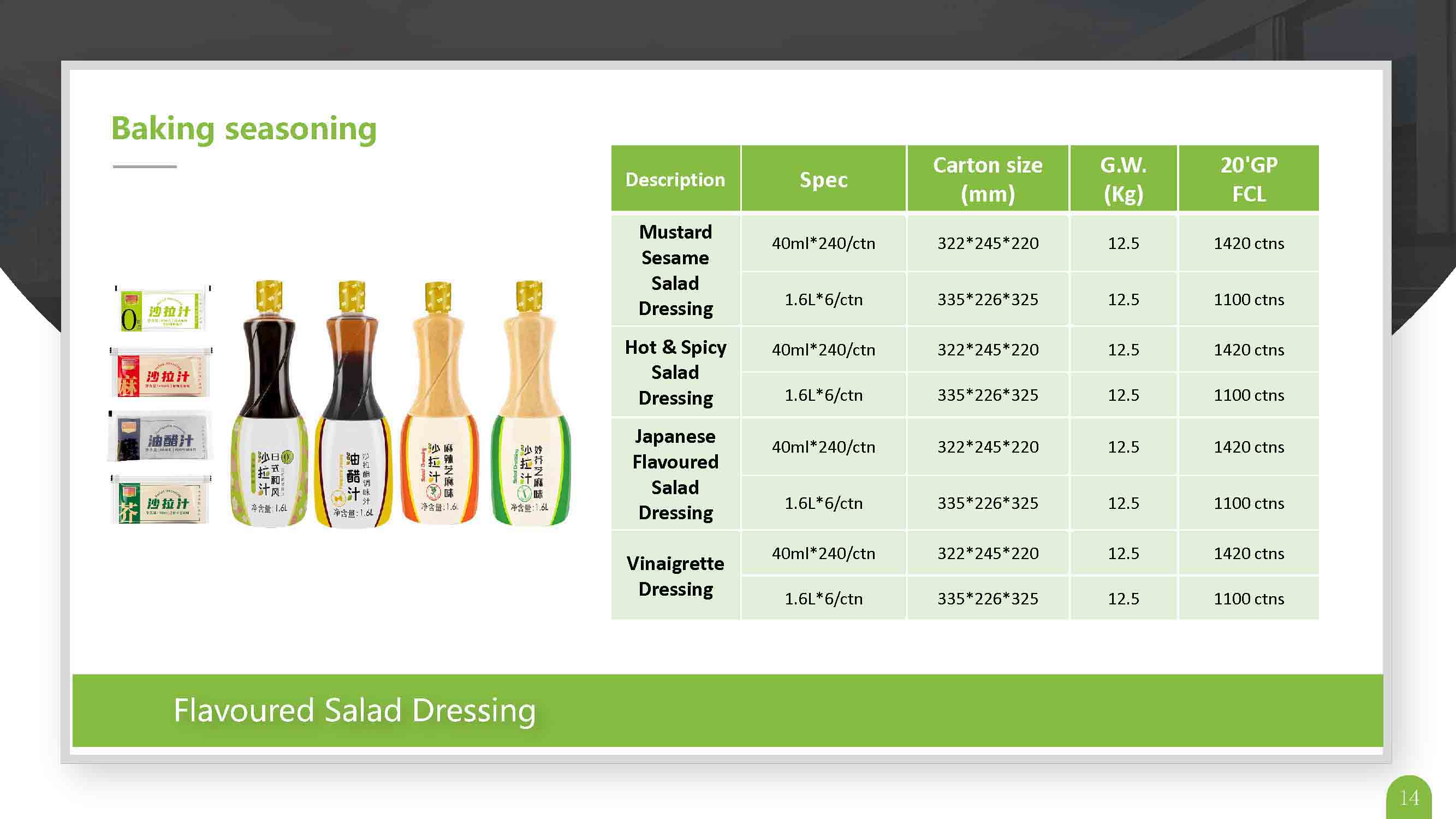Select the 油醋汁 vinaigrette bottle with yellow label

352,403
